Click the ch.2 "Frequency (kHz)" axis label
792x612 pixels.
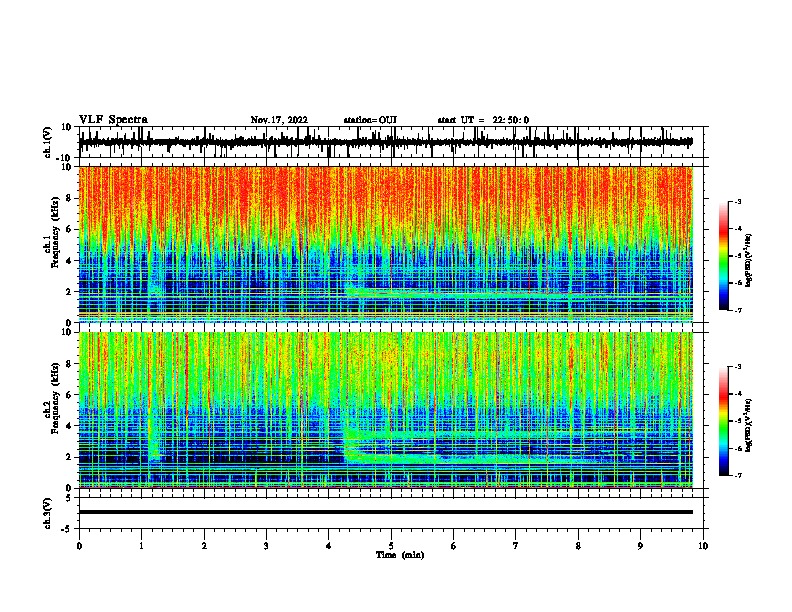[x=55, y=398]
